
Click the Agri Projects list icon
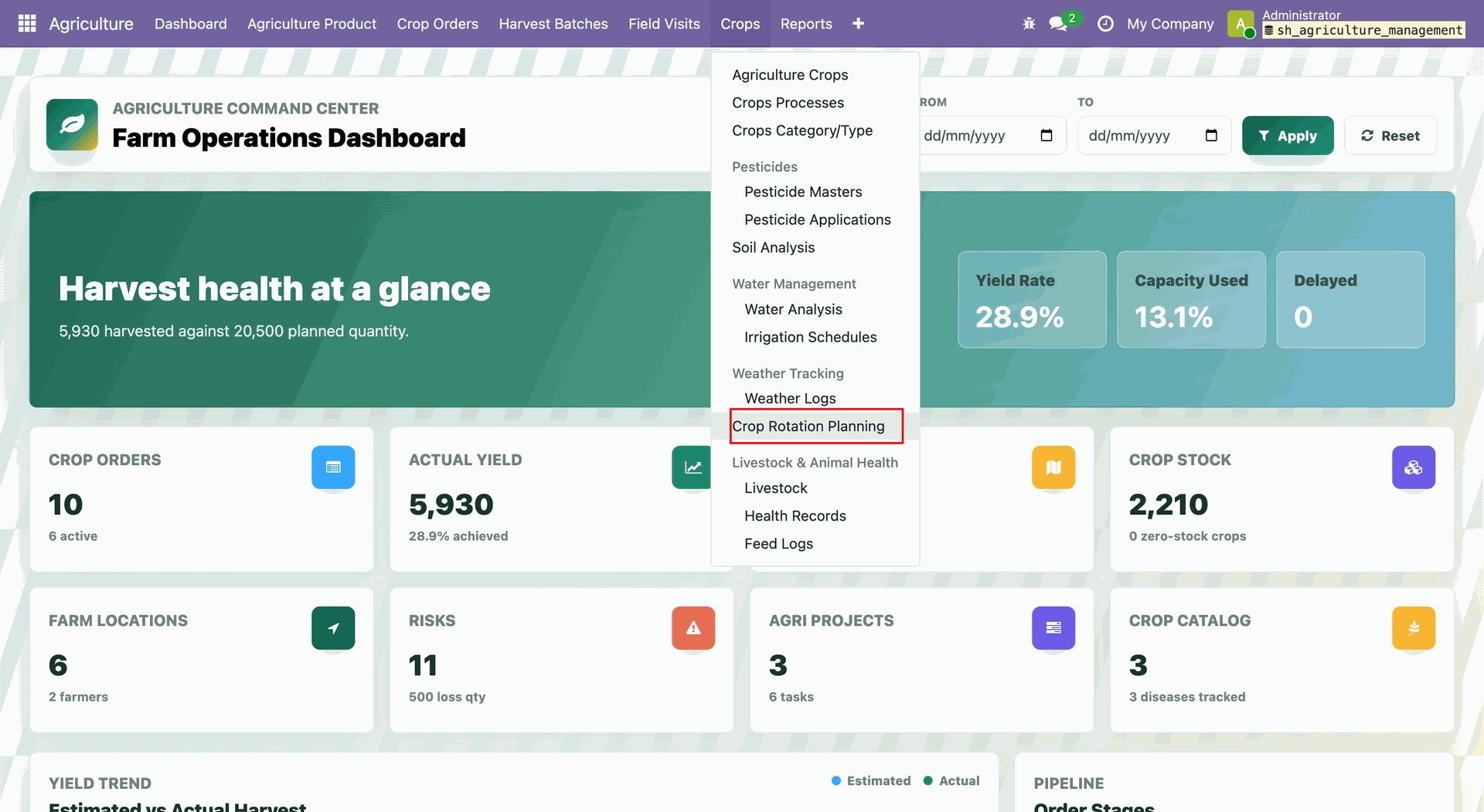(x=1053, y=628)
